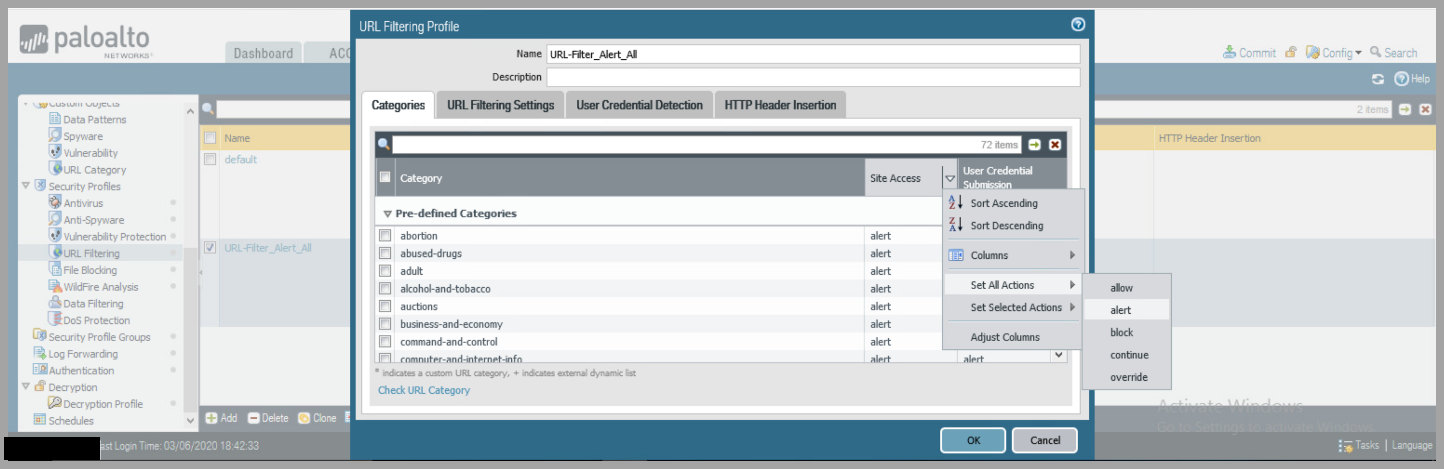Image resolution: width=1444 pixels, height=469 pixels.
Task: Collapse the Security Profiles tree node
Action: (26, 186)
